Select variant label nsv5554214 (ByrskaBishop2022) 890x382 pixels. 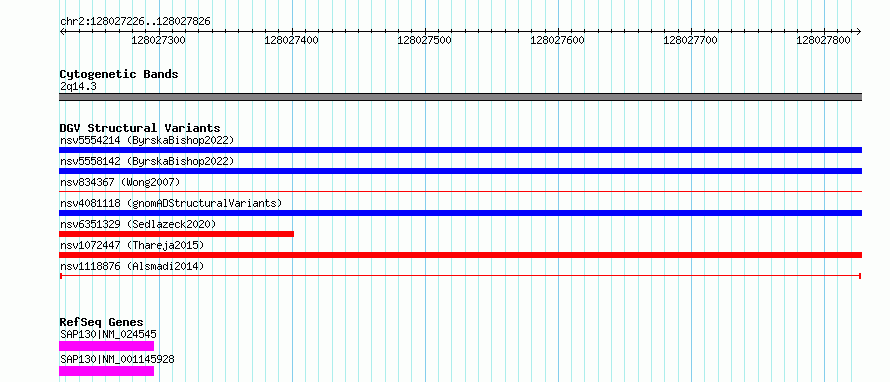146,140
